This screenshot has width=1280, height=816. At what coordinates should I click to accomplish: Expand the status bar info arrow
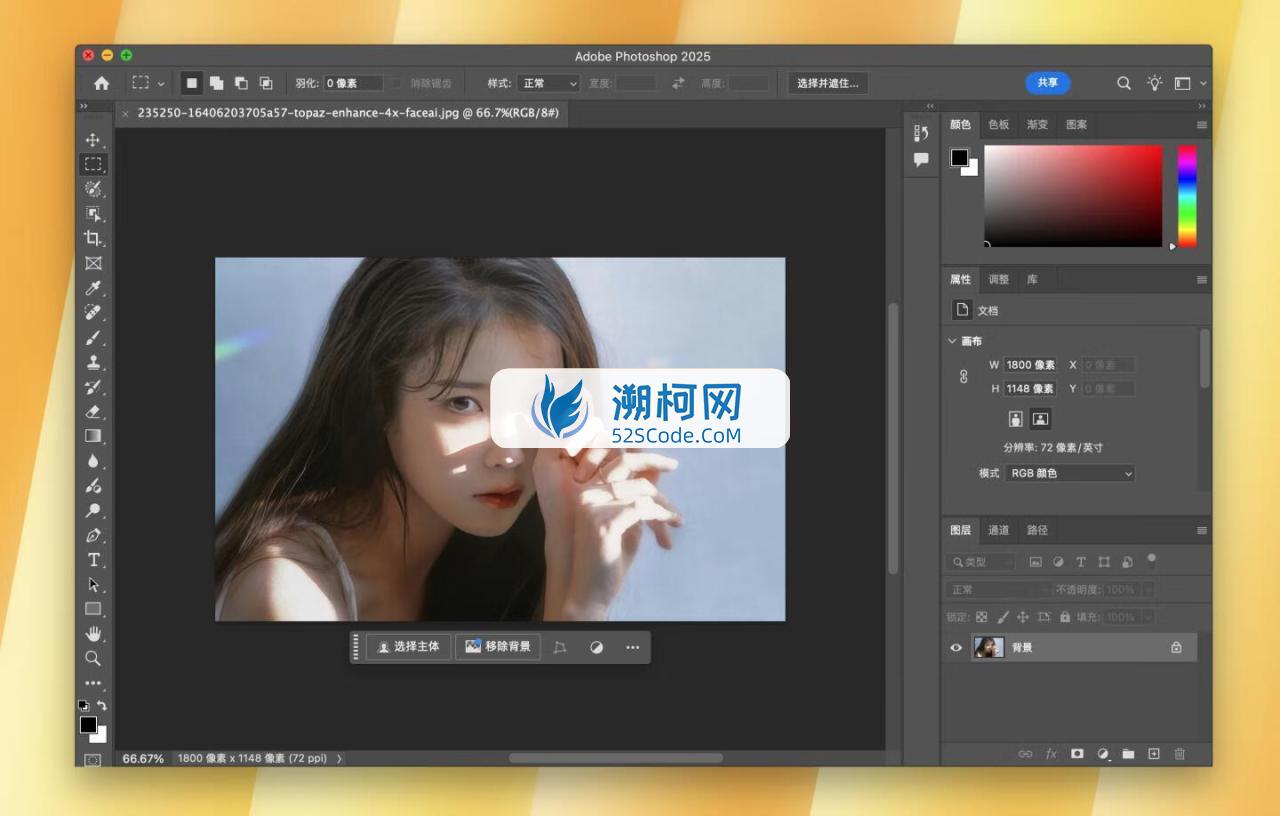click(x=339, y=758)
